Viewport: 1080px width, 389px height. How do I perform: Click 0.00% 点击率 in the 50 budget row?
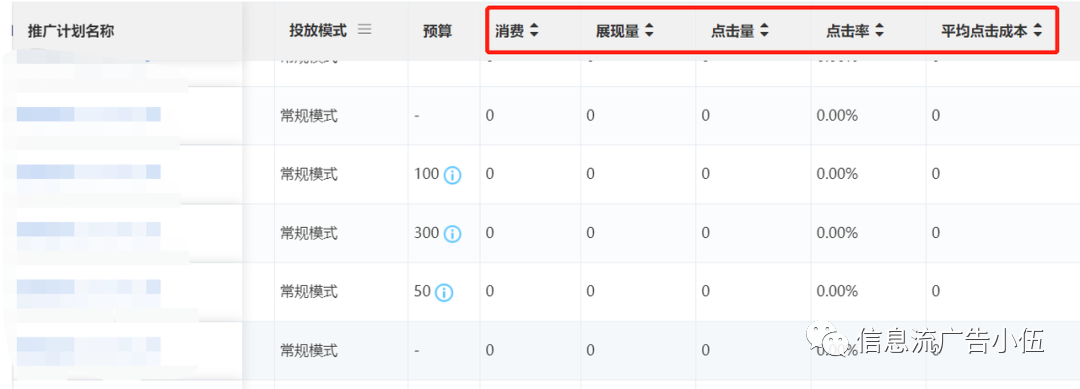pyautogui.click(x=838, y=292)
